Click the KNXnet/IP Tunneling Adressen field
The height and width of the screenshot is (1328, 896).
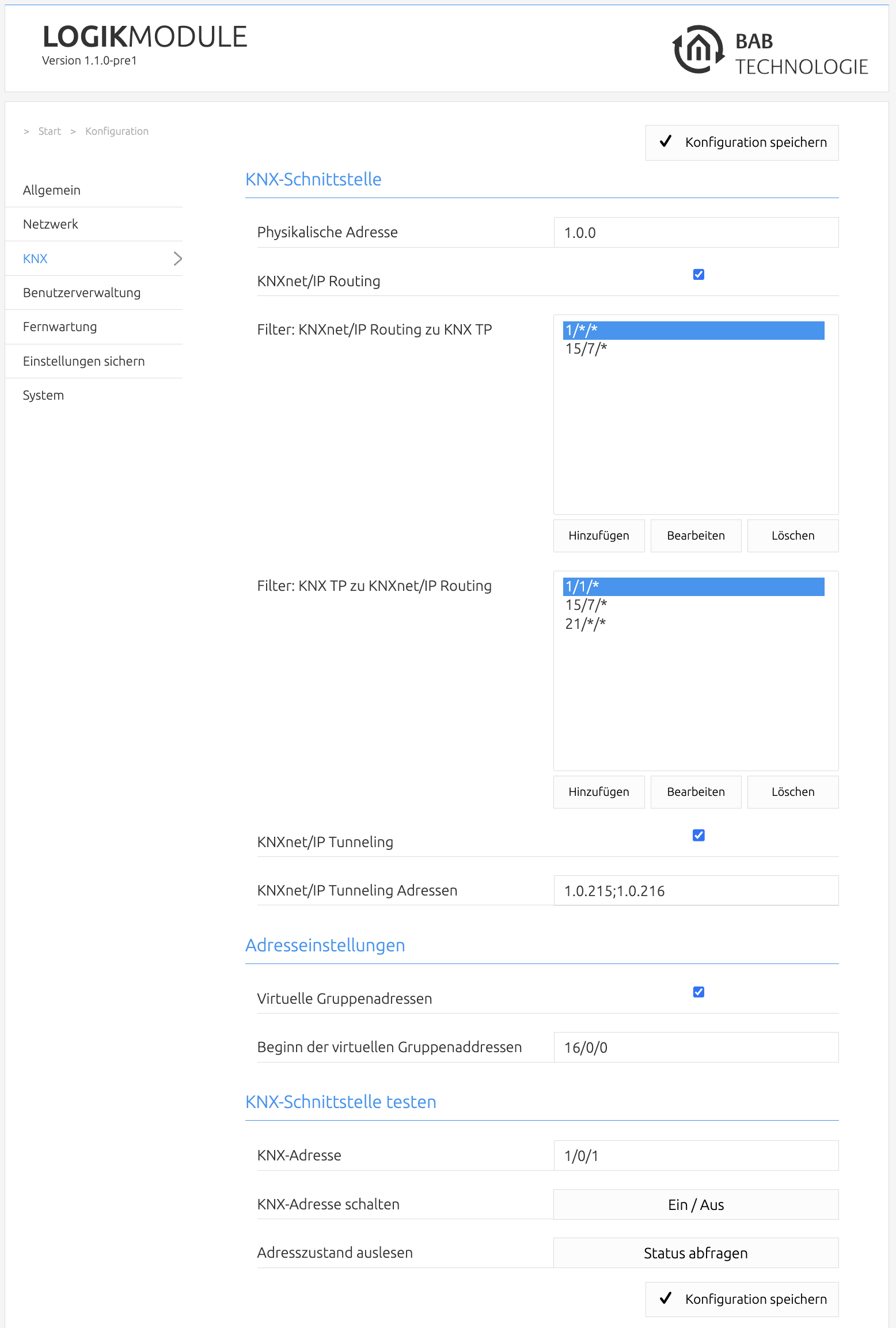696,891
